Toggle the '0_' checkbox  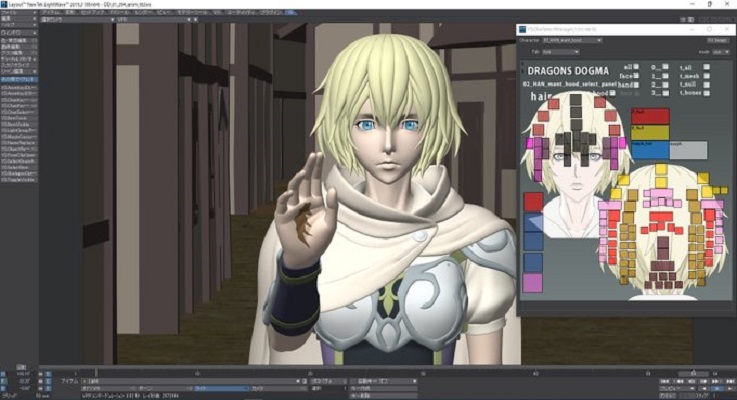[x=665, y=67]
